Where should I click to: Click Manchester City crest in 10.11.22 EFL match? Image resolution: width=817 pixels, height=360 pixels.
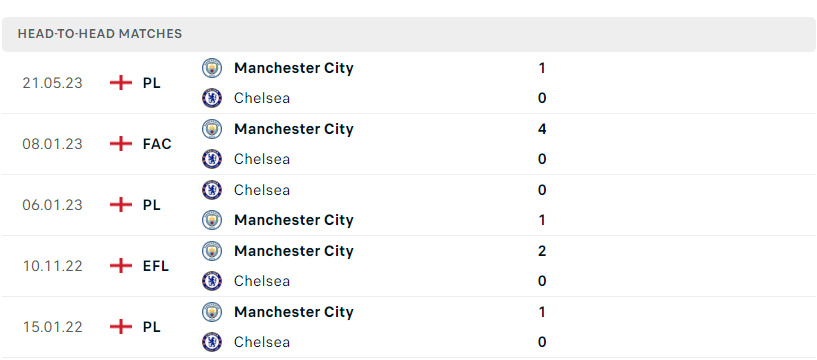point(212,251)
